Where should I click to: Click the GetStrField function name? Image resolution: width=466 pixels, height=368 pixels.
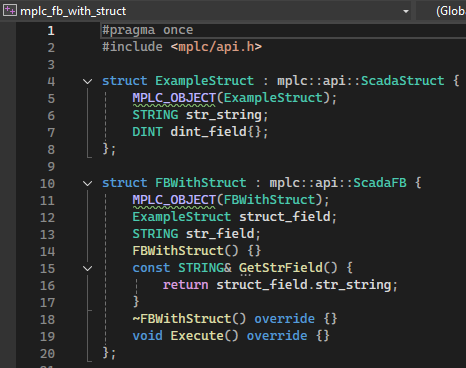pos(281,268)
